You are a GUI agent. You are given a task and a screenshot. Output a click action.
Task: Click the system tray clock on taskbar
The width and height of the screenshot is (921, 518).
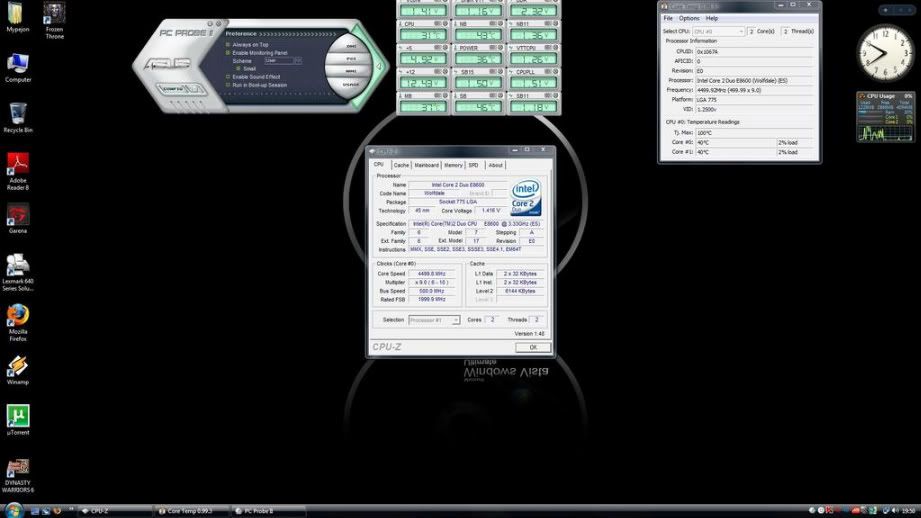coord(908,511)
